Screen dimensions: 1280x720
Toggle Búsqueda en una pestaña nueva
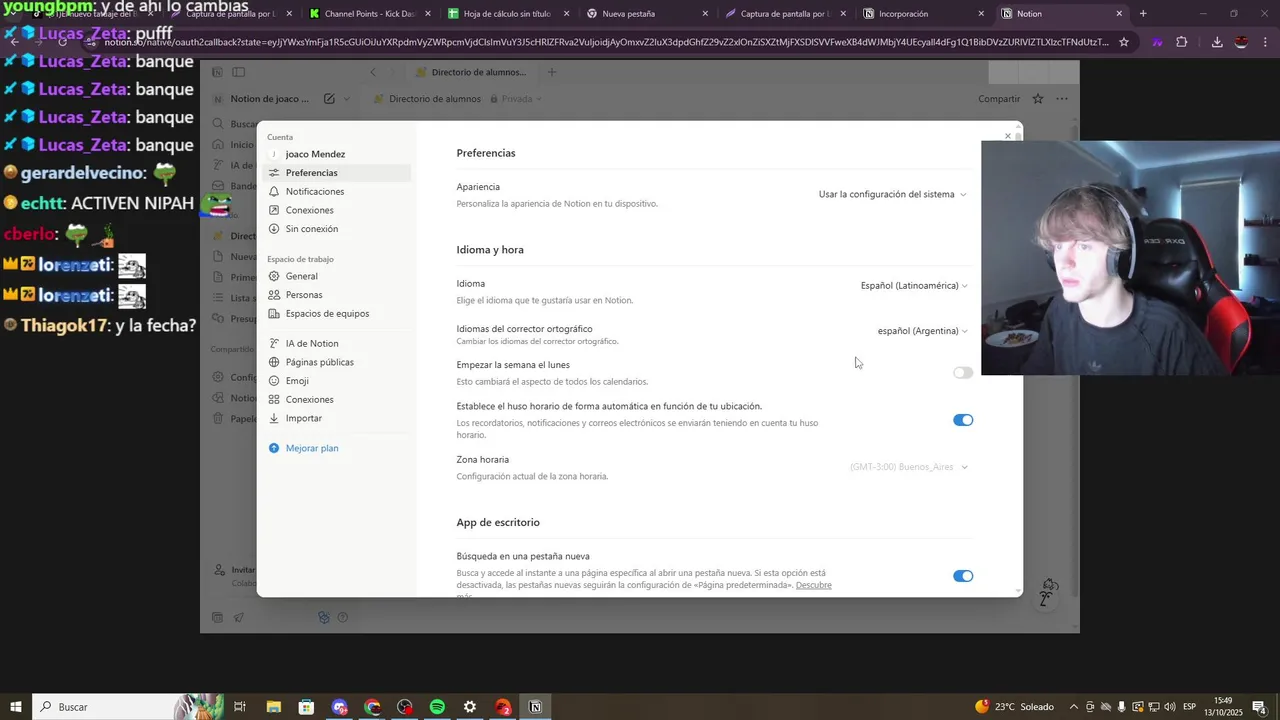coord(963,576)
